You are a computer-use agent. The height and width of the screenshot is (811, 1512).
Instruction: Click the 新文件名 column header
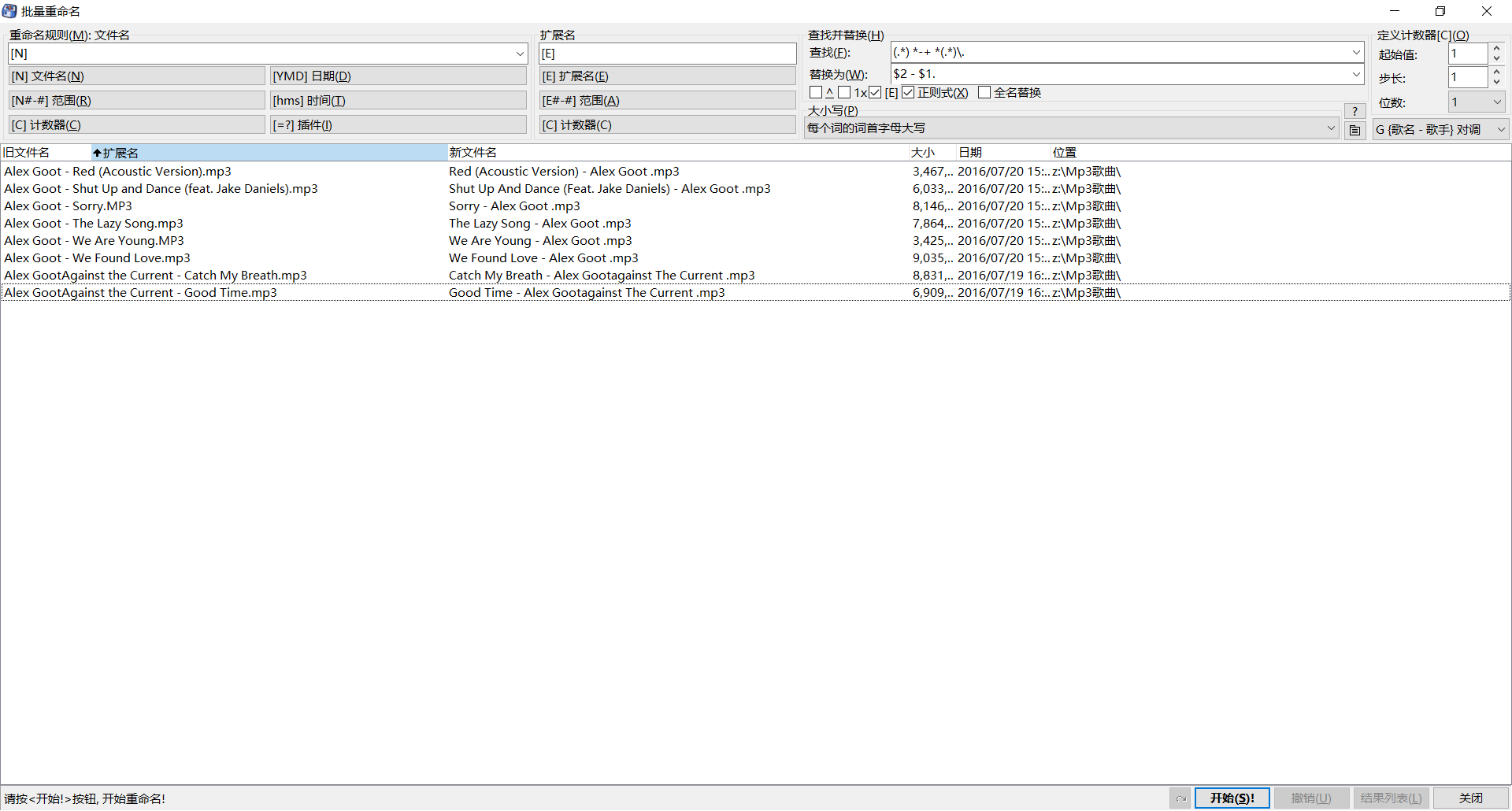(x=678, y=153)
